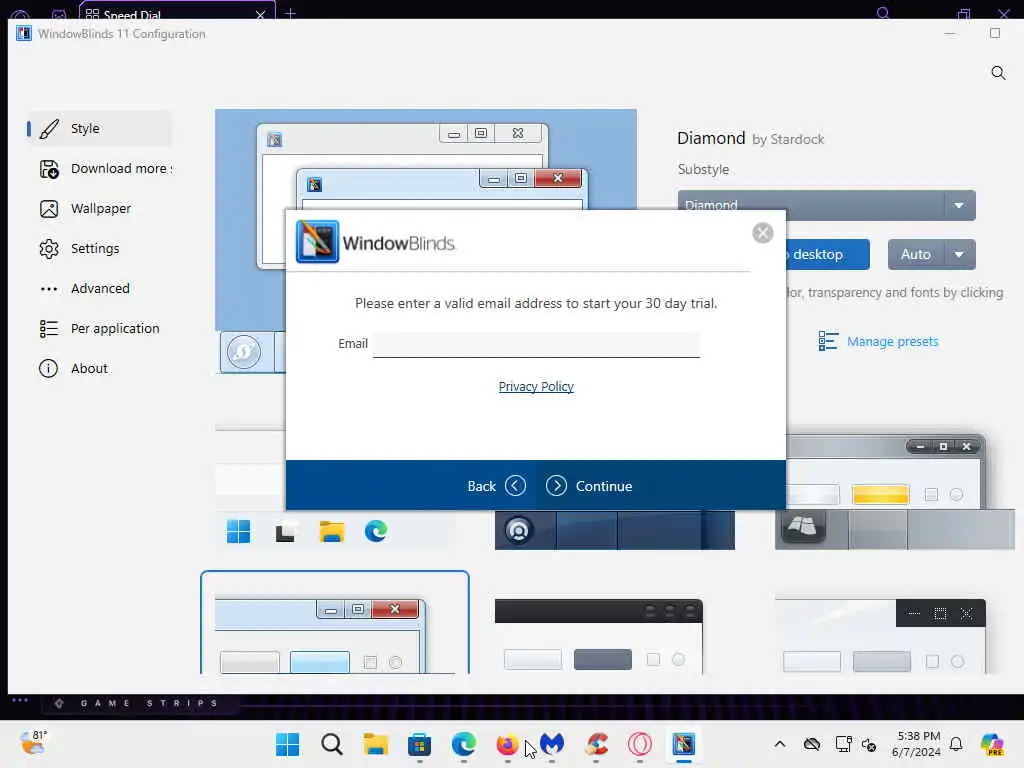The width and height of the screenshot is (1024, 768).
Task: Click the Settings gear icon
Action: click(x=49, y=249)
